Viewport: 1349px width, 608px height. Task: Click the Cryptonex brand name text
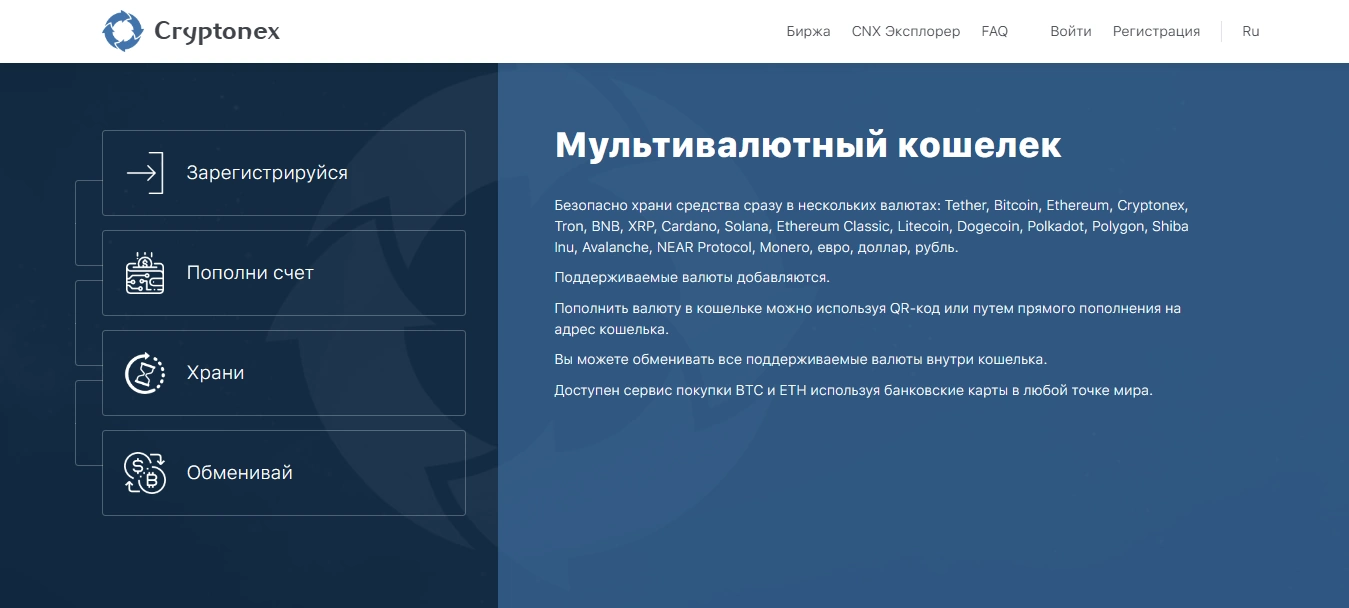point(217,32)
